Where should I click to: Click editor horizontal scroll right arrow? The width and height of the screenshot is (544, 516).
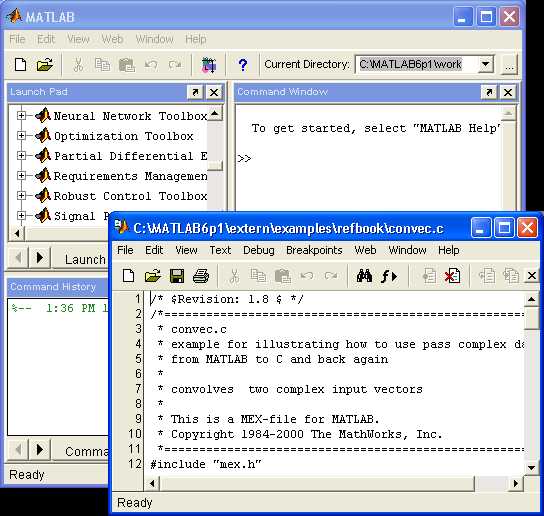[516, 483]
